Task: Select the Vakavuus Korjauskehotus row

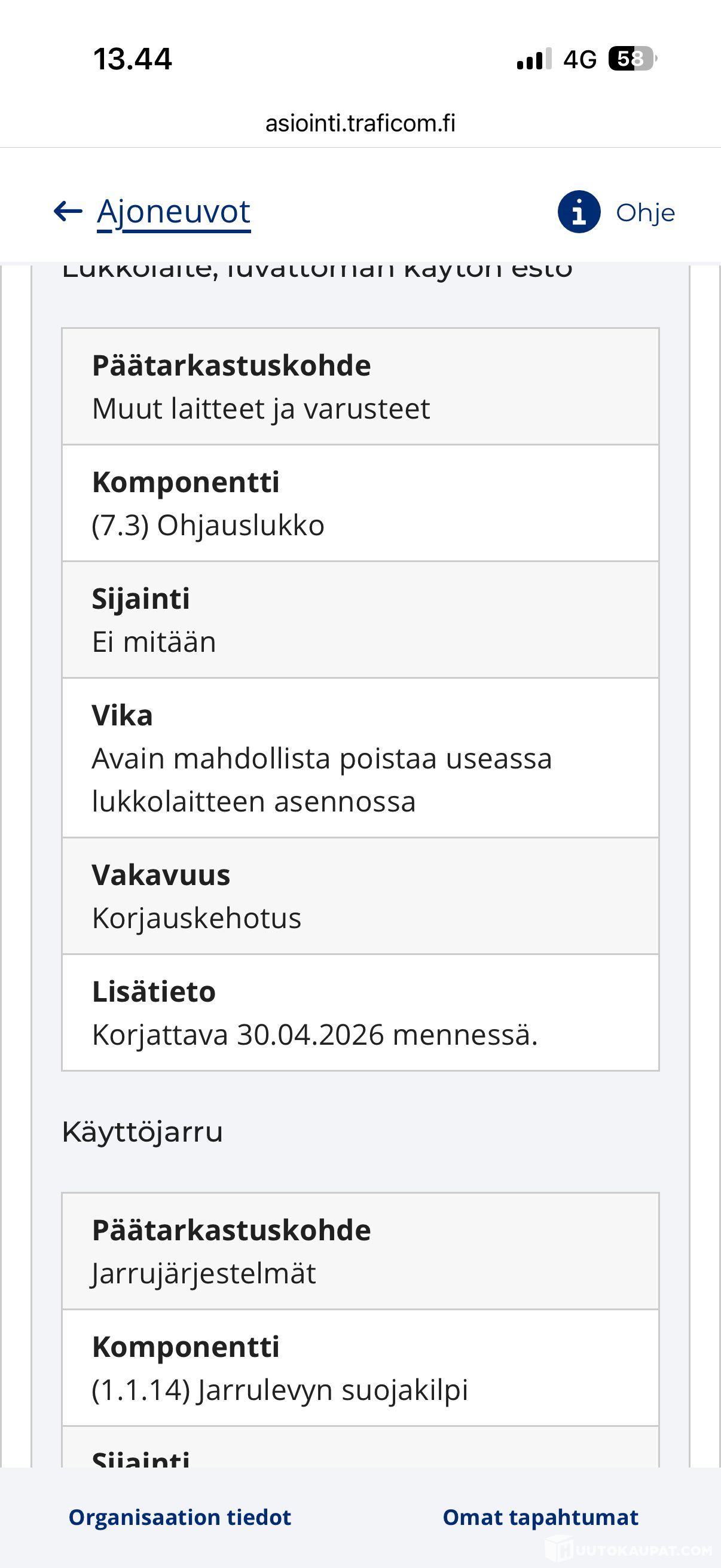Action: 360,896
